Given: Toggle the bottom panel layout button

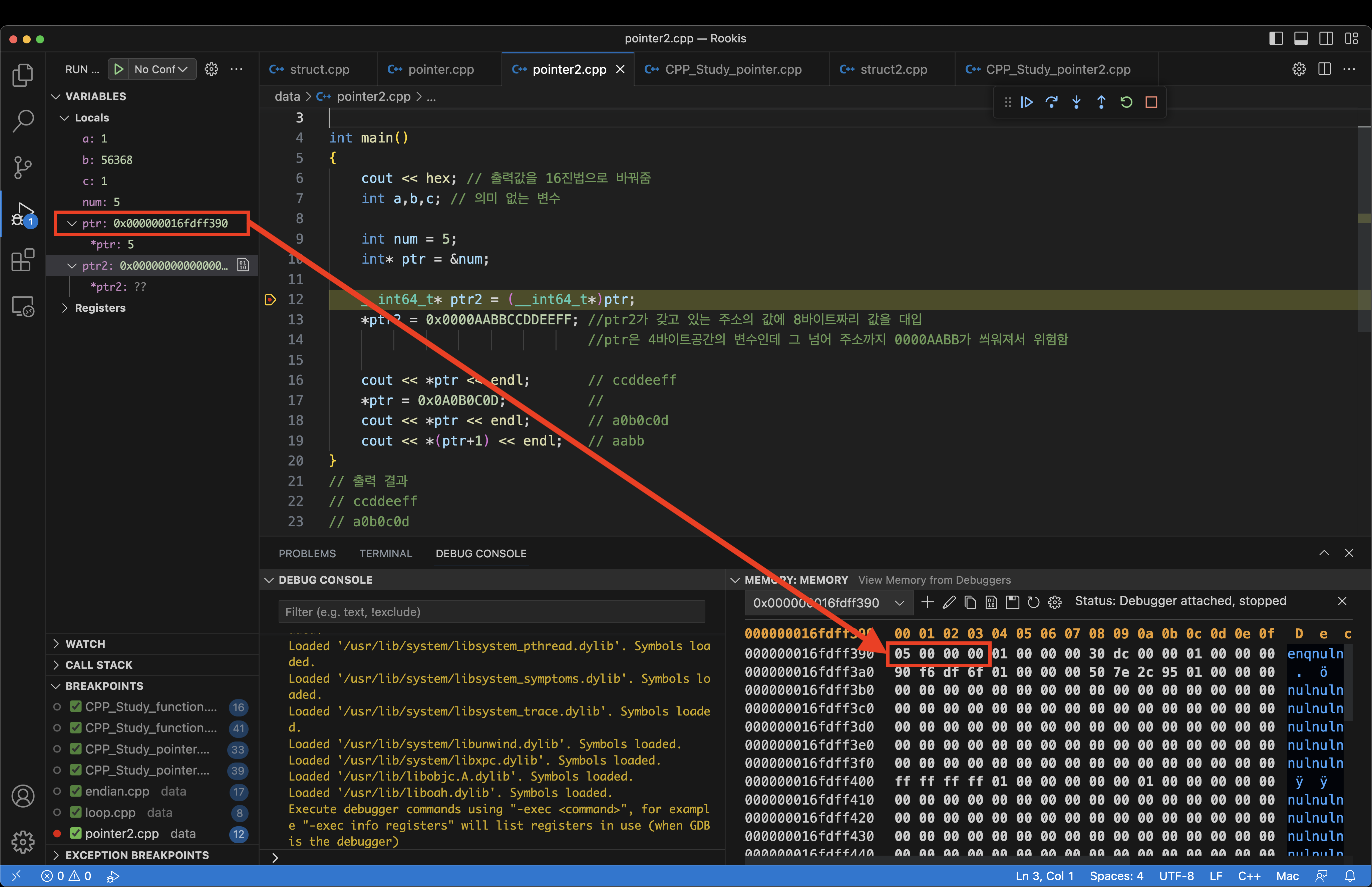Looking at the screenshot, I should point(1301,39).
